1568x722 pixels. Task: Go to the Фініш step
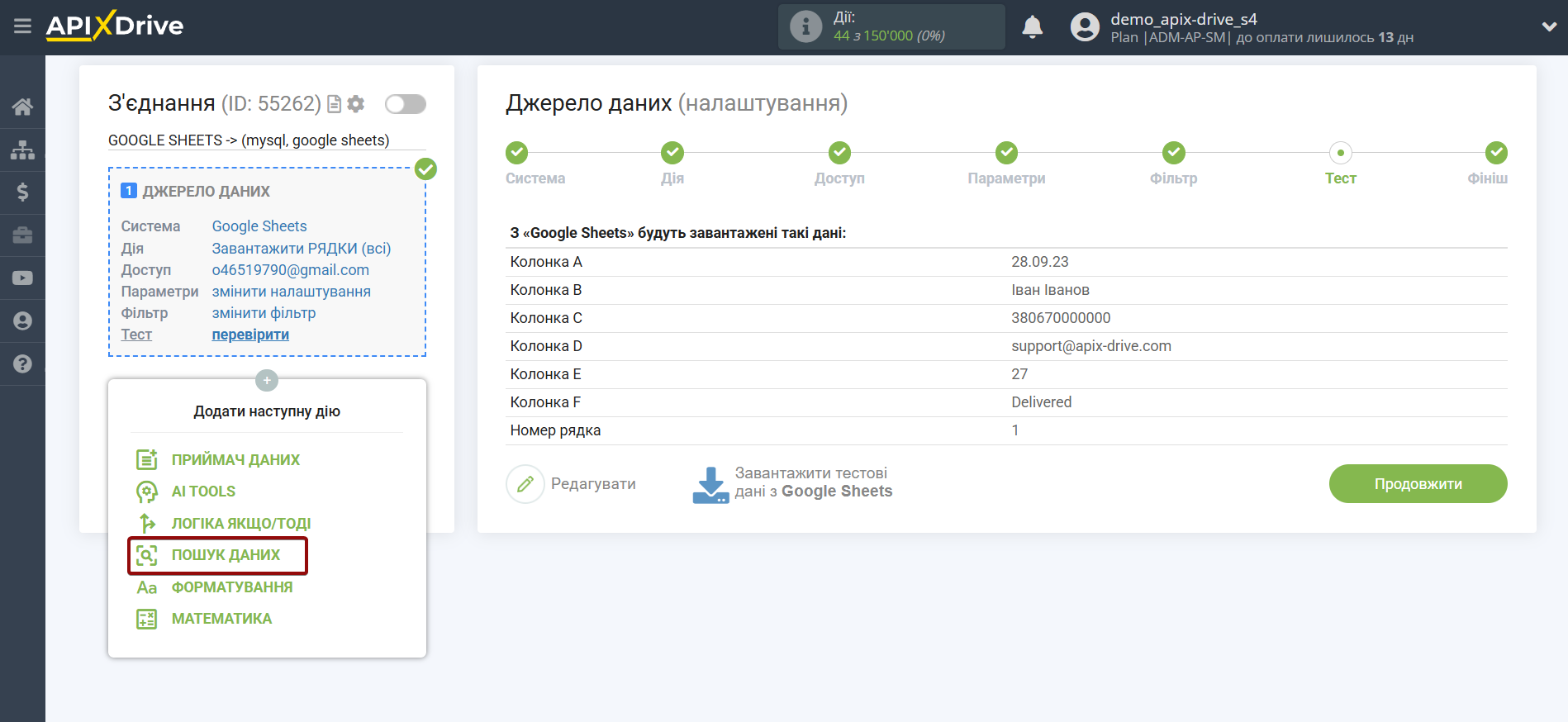pos(1496,153)
